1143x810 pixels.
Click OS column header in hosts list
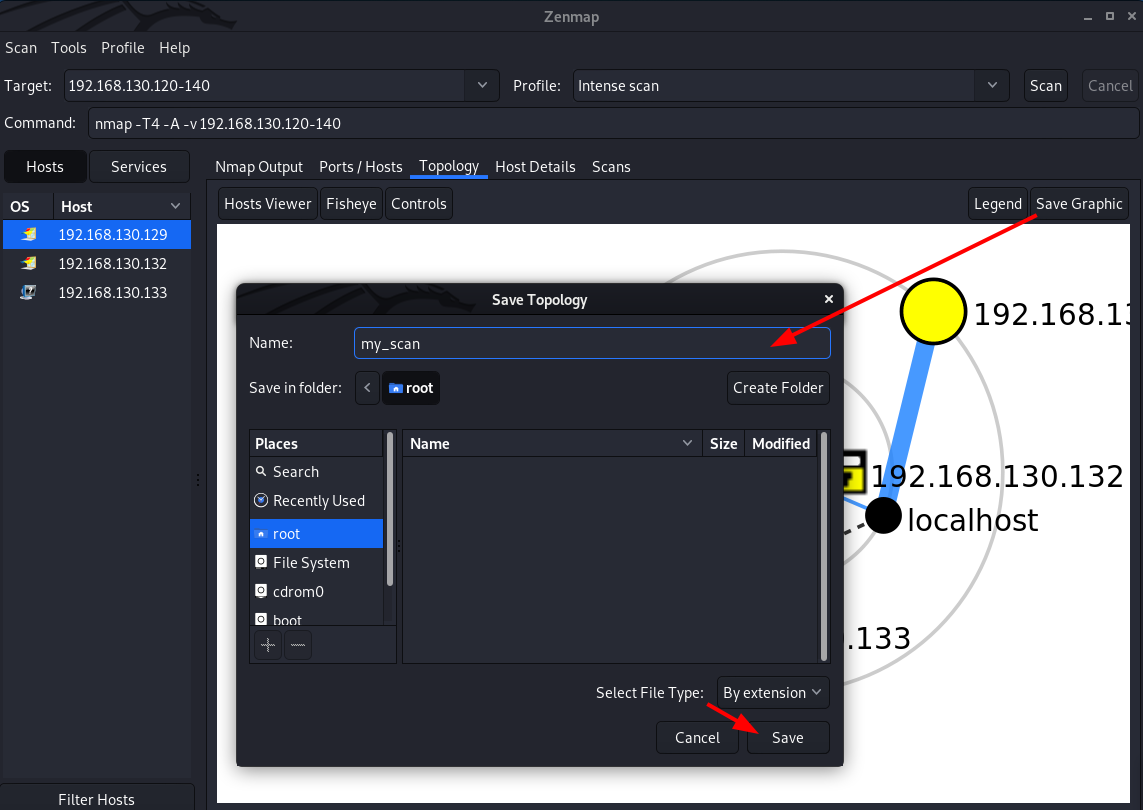pyautogui.click(x=28, y=206)
